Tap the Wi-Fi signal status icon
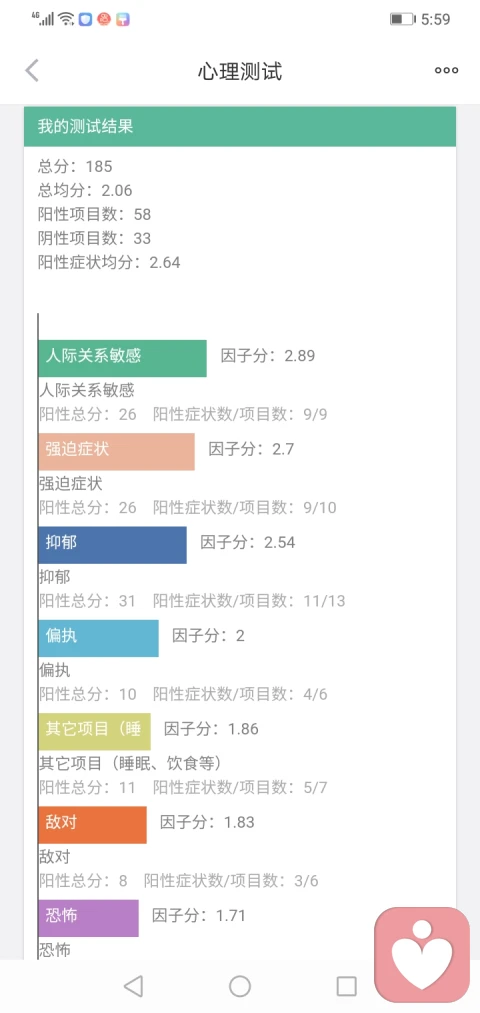 tap(66, 19)
